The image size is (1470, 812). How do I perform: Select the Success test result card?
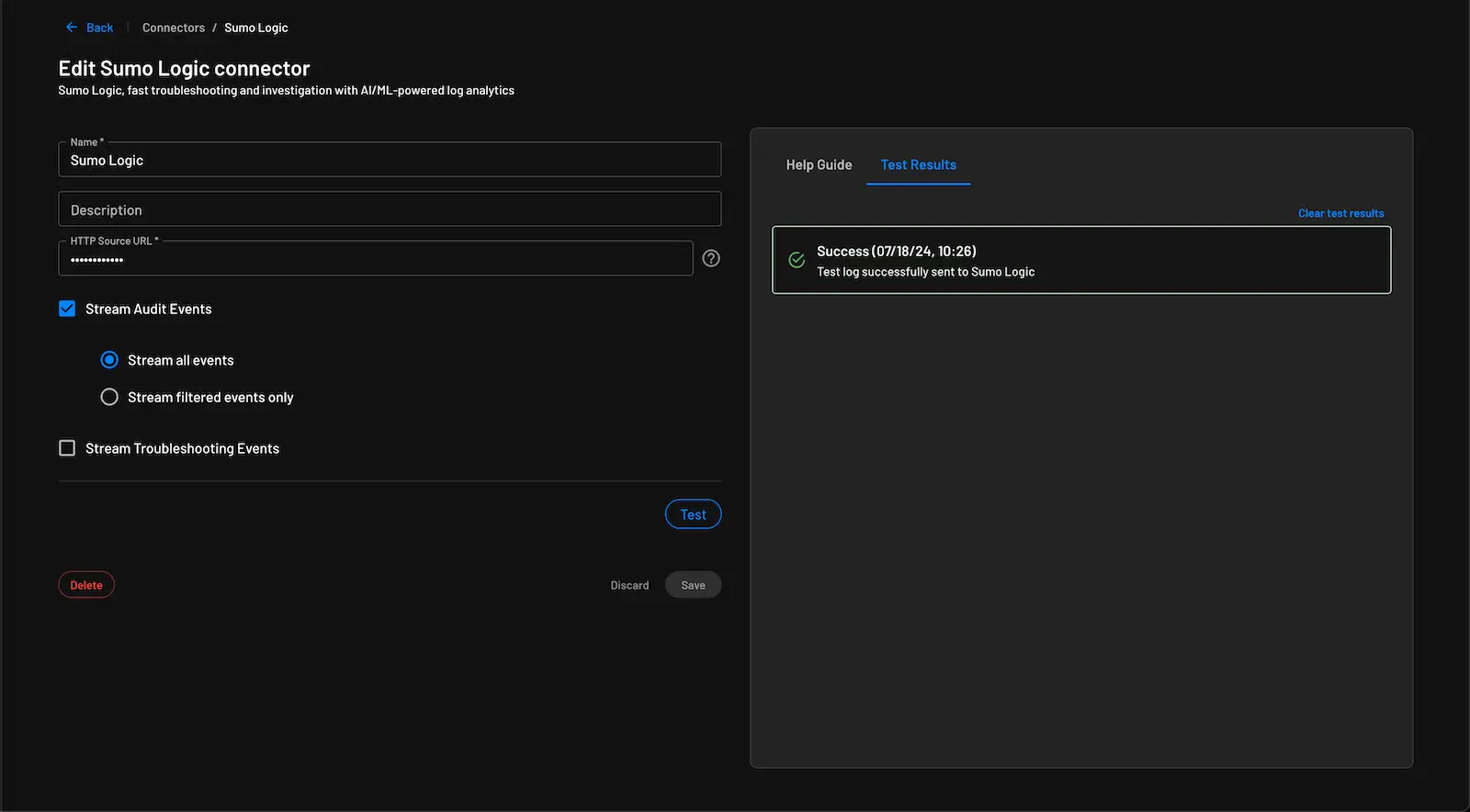click(x=1081, y=260)
